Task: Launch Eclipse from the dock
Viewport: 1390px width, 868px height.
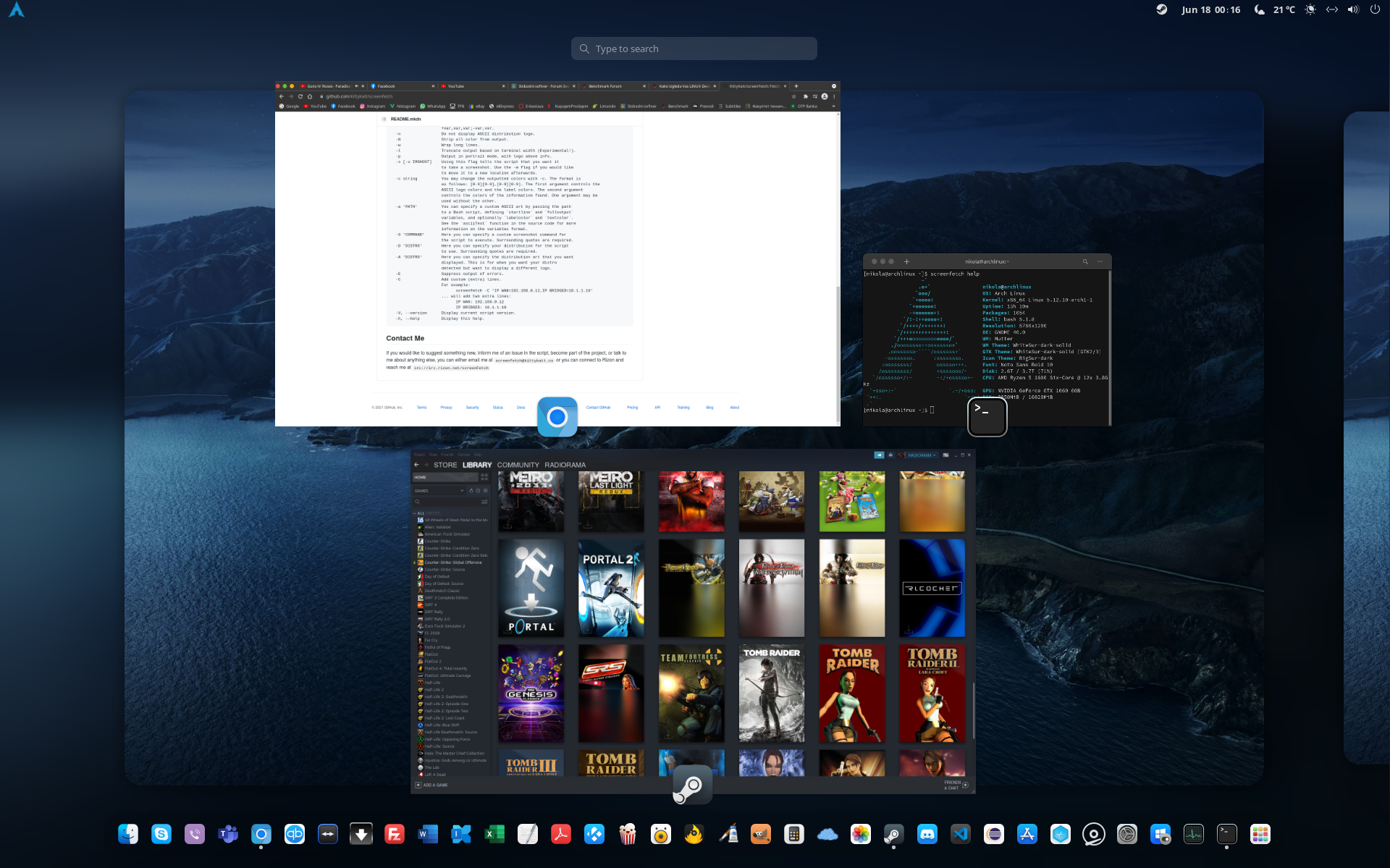Action: tap(994, 834)
